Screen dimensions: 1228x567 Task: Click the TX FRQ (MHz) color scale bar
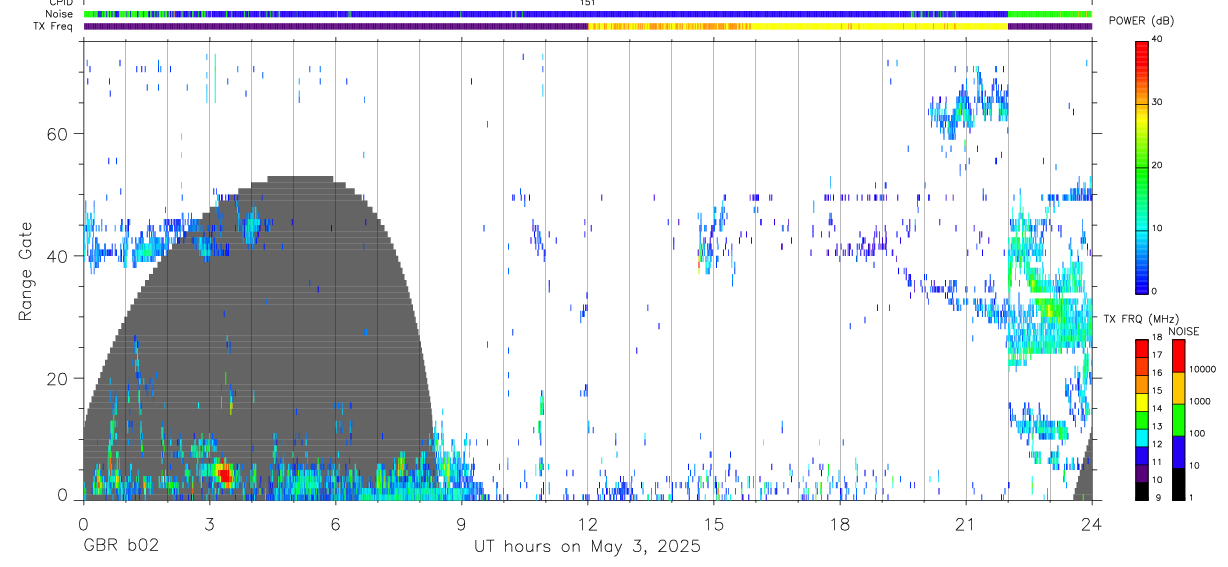point(1142,420)
